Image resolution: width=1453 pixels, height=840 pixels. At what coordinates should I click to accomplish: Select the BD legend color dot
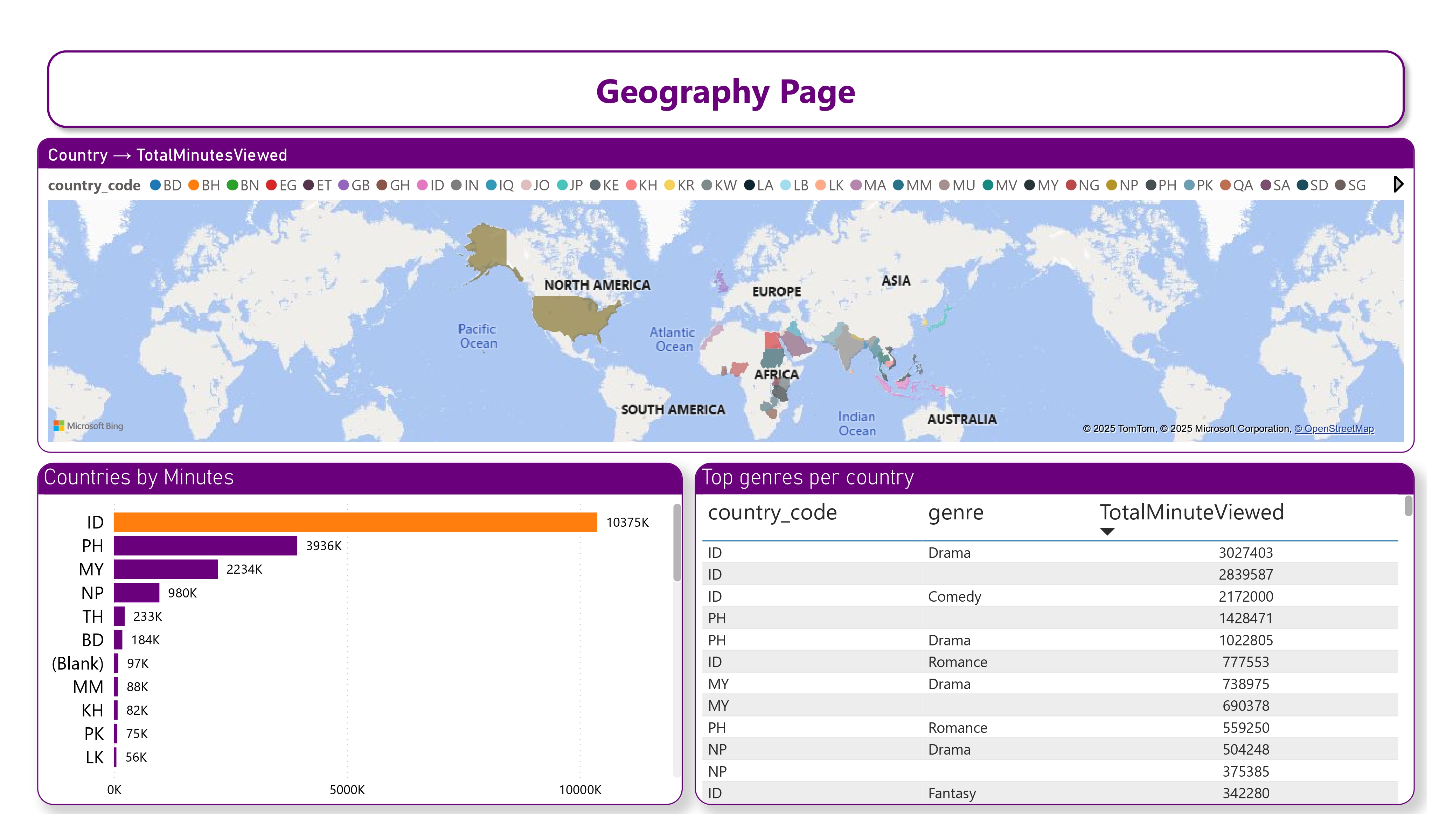155,185
